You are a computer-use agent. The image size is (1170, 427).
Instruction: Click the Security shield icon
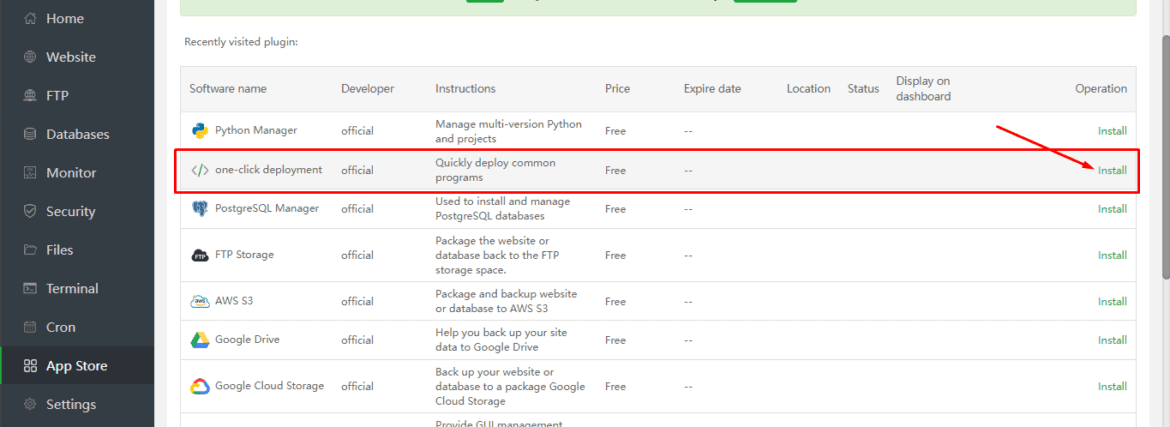tap(30, 212)
